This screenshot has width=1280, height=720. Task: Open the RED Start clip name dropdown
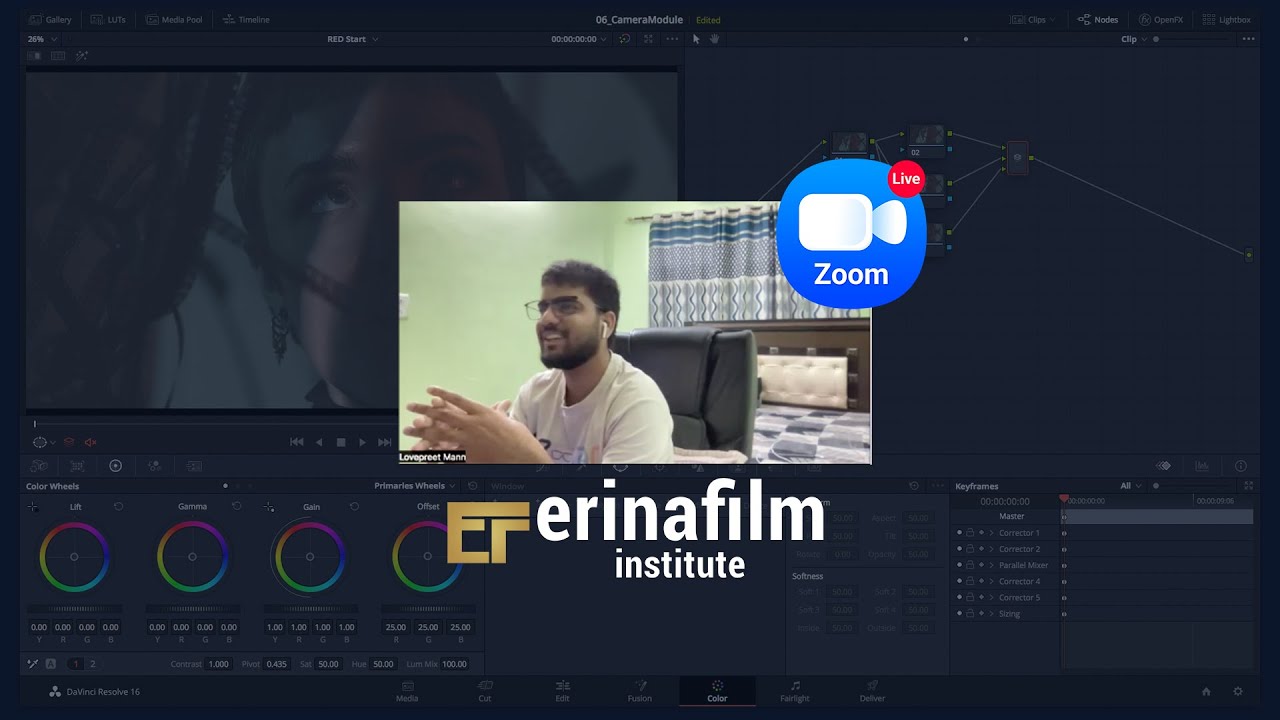tap(353, 39)
